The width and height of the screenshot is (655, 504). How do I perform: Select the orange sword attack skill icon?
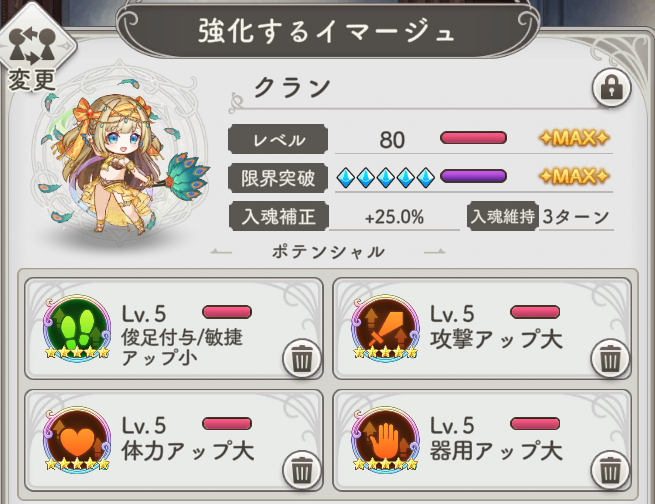pos(385,328)
